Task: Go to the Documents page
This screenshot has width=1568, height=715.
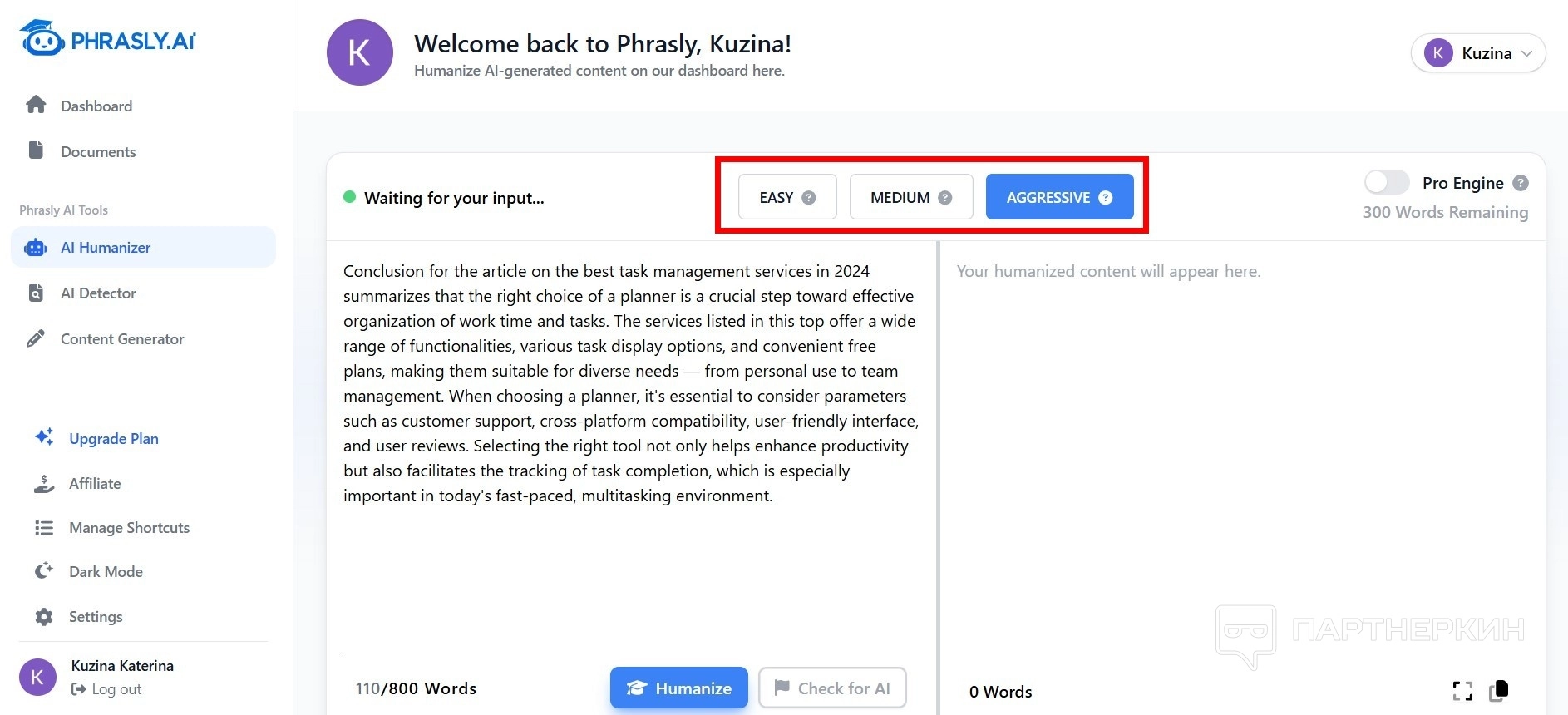Action: click(98, 152)
